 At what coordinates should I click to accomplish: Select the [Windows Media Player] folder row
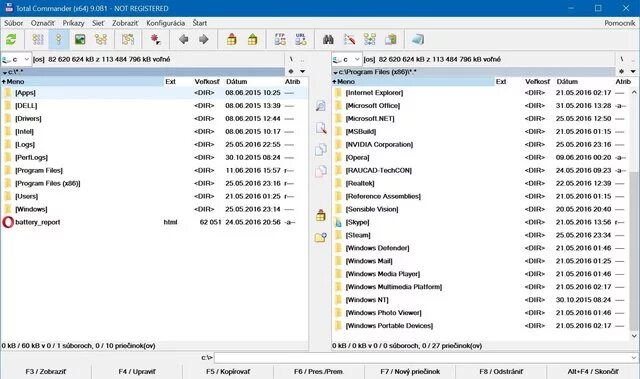pos(481,274)
